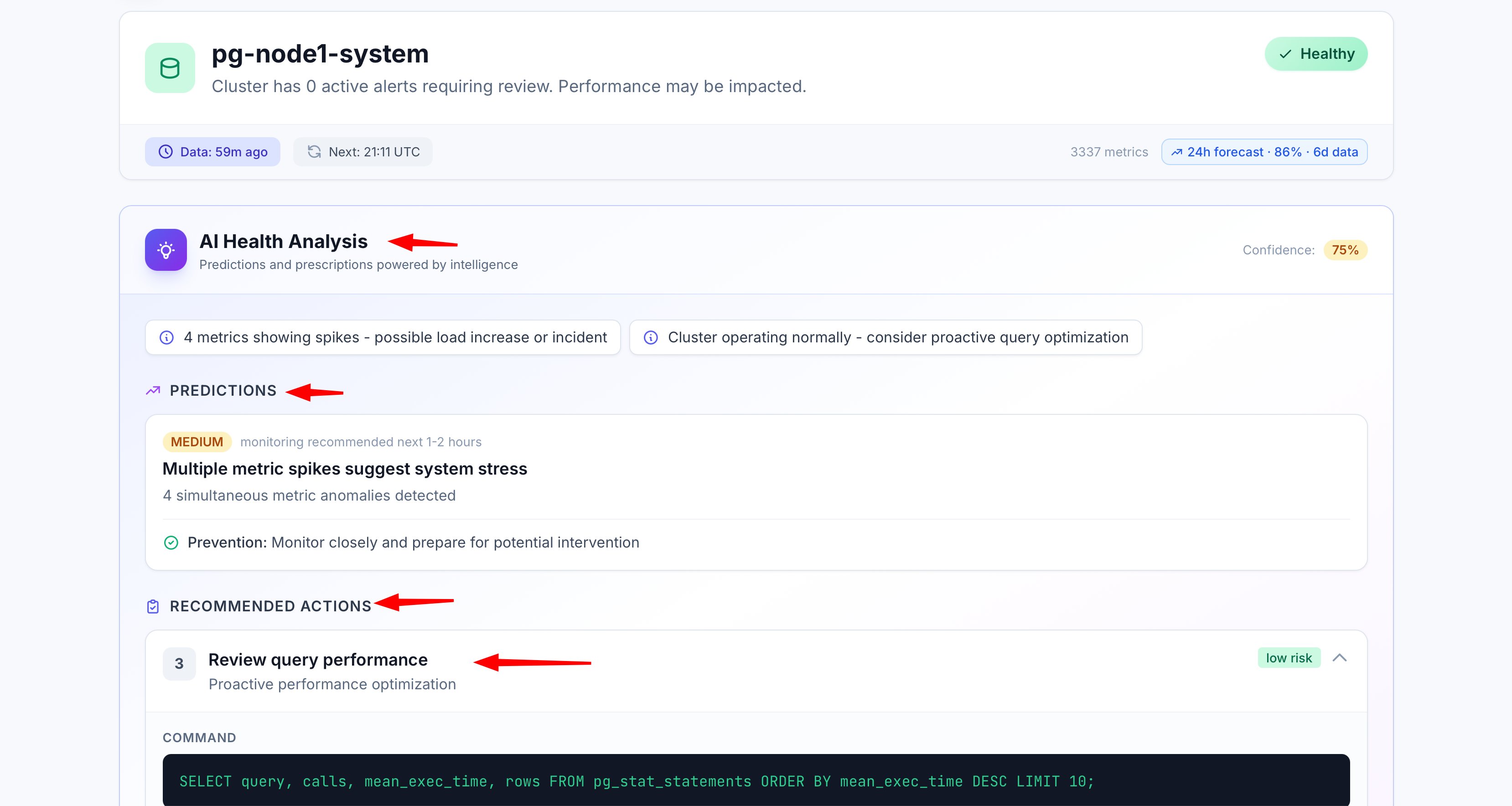Click the green database cluster icon
This screenshot has width=1512, height=806.
pyautogui.click(x=170, y=68)
